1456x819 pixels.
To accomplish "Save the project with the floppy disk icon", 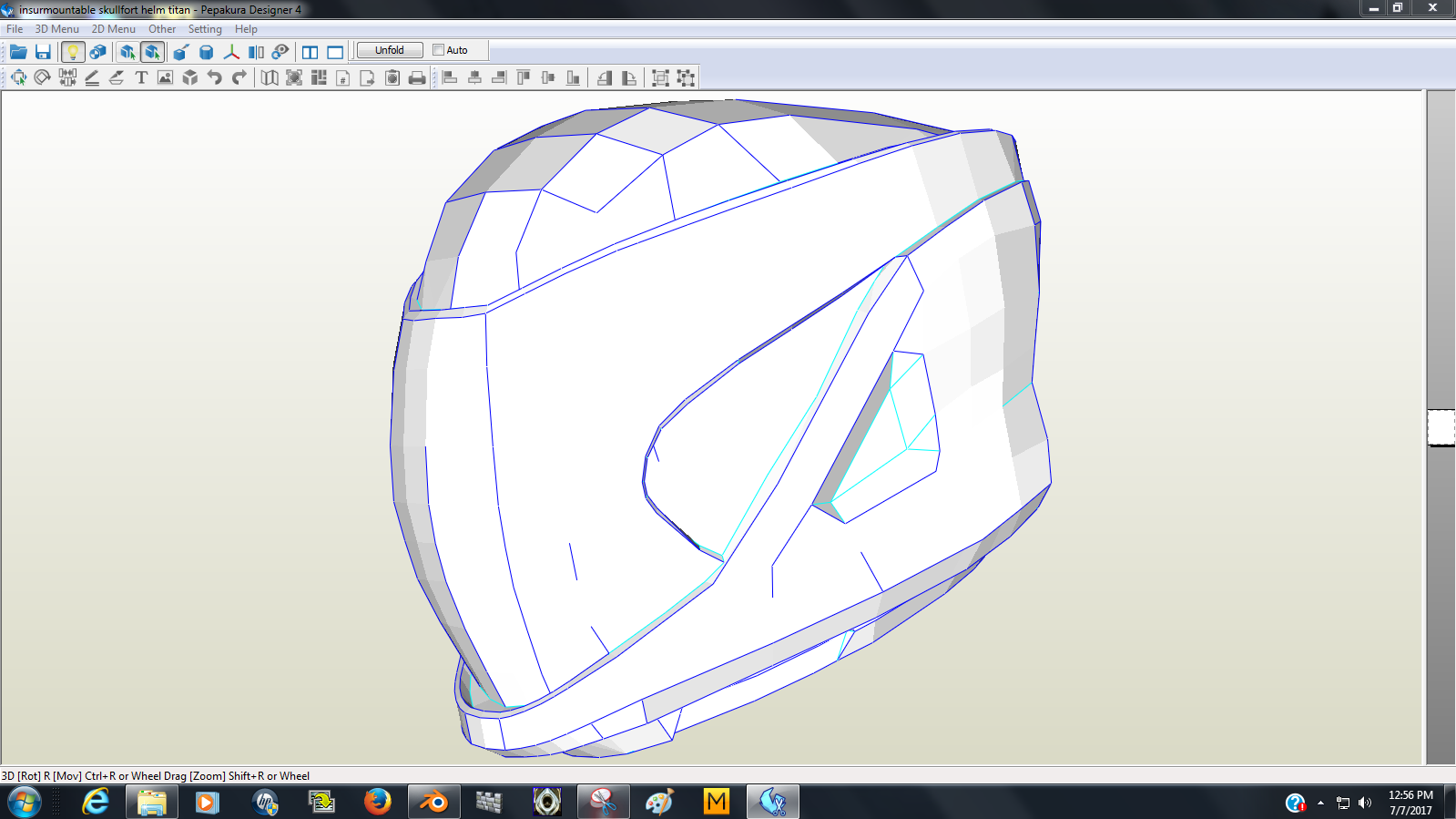I will coord(43,52).
